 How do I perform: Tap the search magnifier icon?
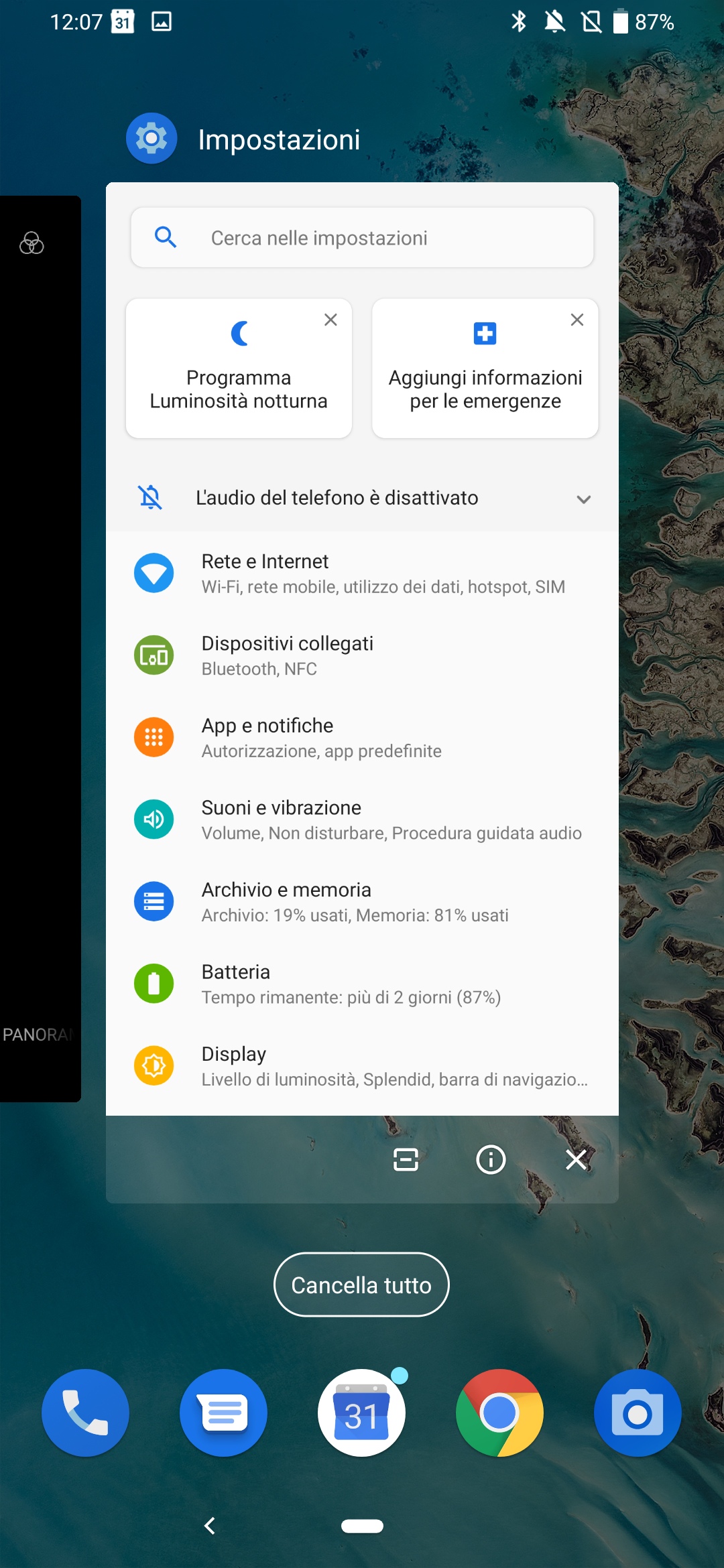[x=166, y=237]
